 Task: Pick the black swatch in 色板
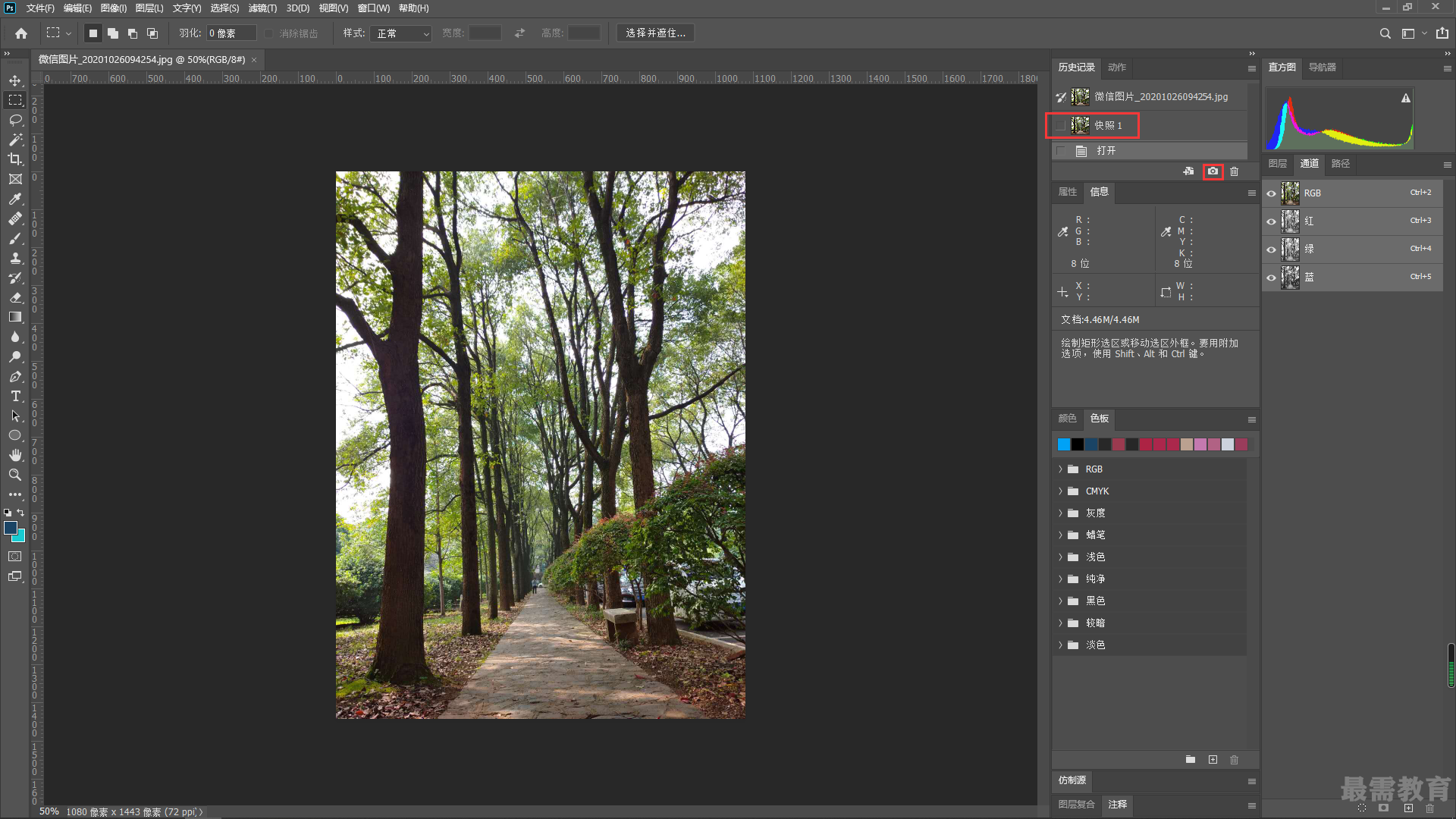(x=1078, y=444)
